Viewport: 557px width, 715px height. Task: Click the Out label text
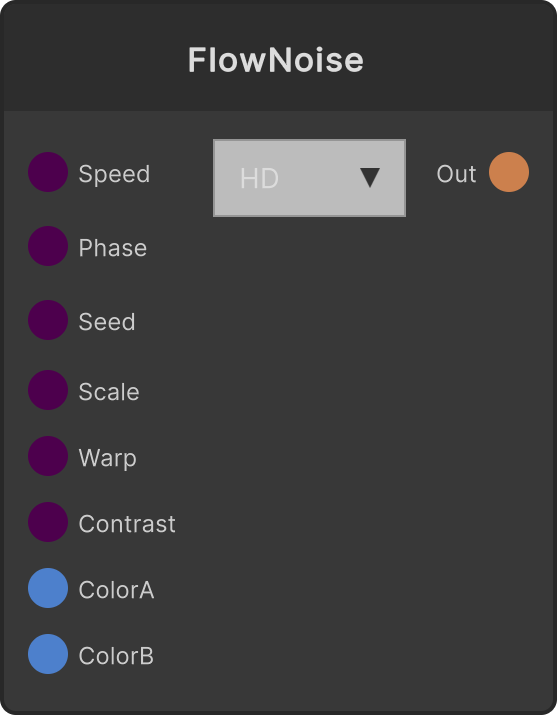coord(456,174)
